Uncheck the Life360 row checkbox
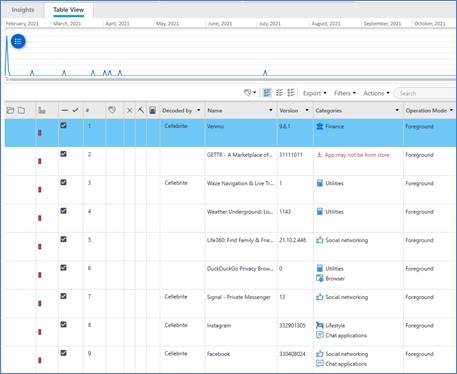The image size is (457, 374). click(63, 239)
